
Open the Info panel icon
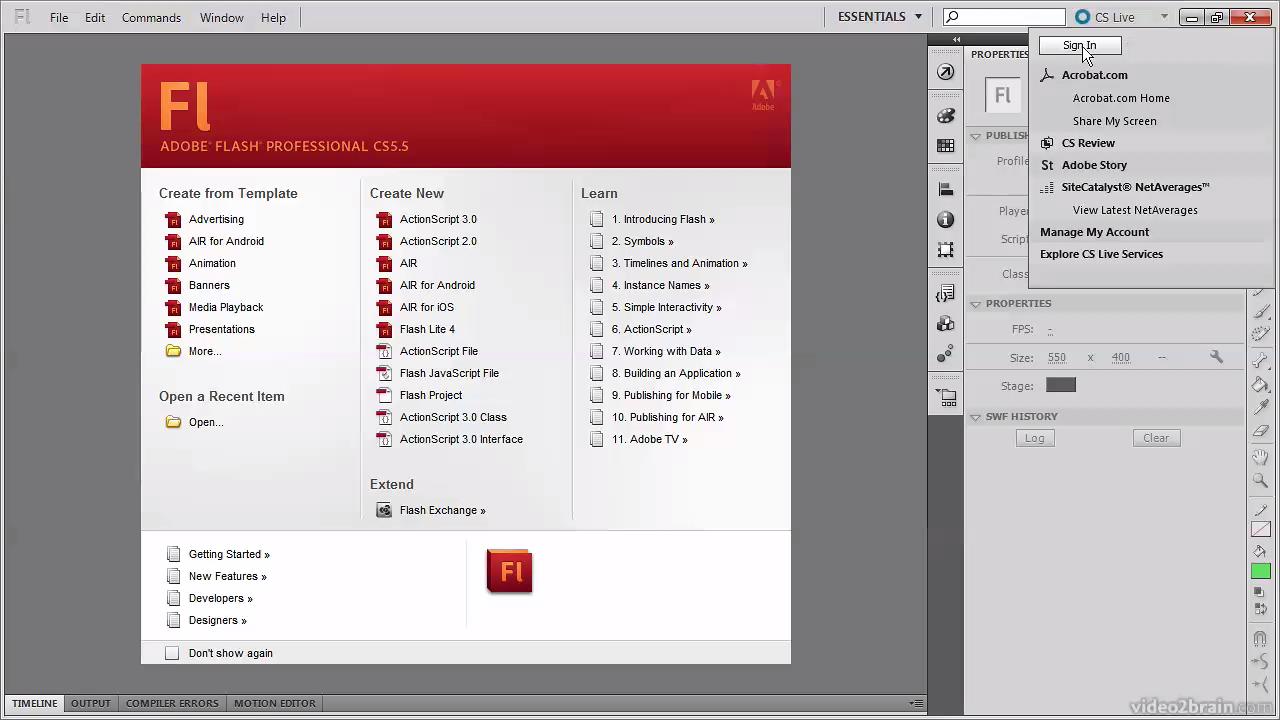946,220
